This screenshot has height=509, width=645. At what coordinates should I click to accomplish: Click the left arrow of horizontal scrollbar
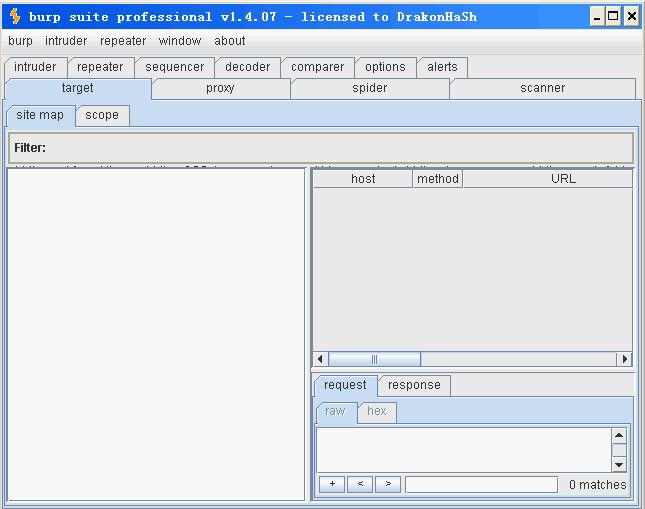tap(321, 359)
